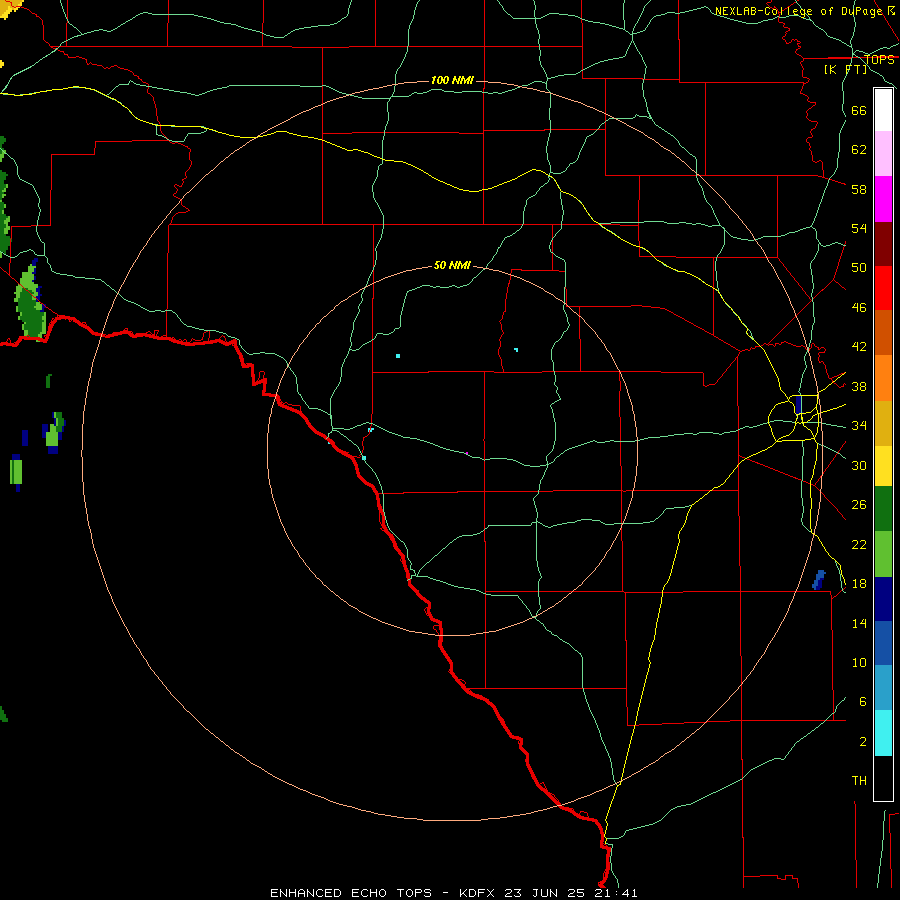
Task: Click the gold 34 kft legend swatch
Action: pos(883,423)
